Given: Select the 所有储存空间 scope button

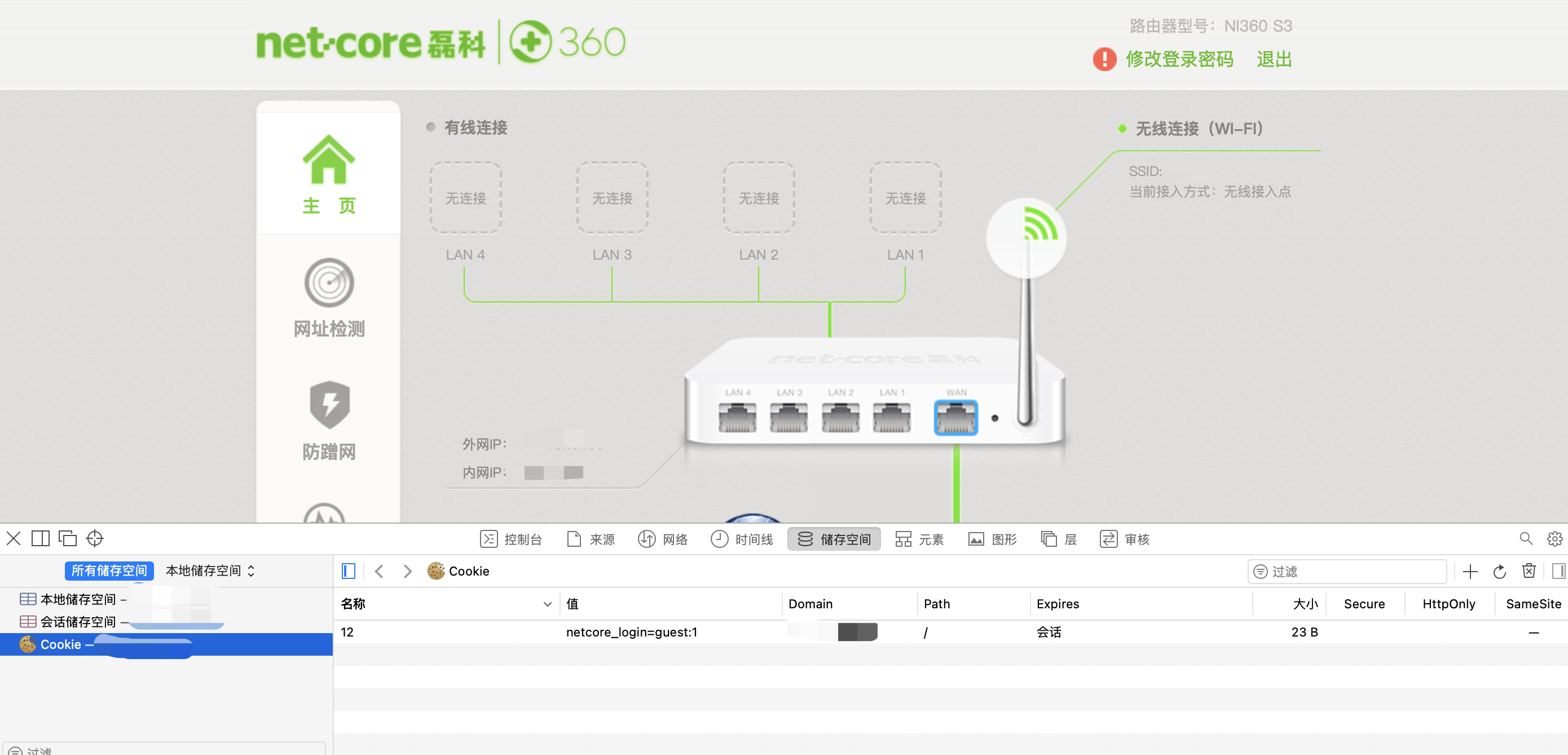Looking at the screenshot, I should (x=109, y=570).
